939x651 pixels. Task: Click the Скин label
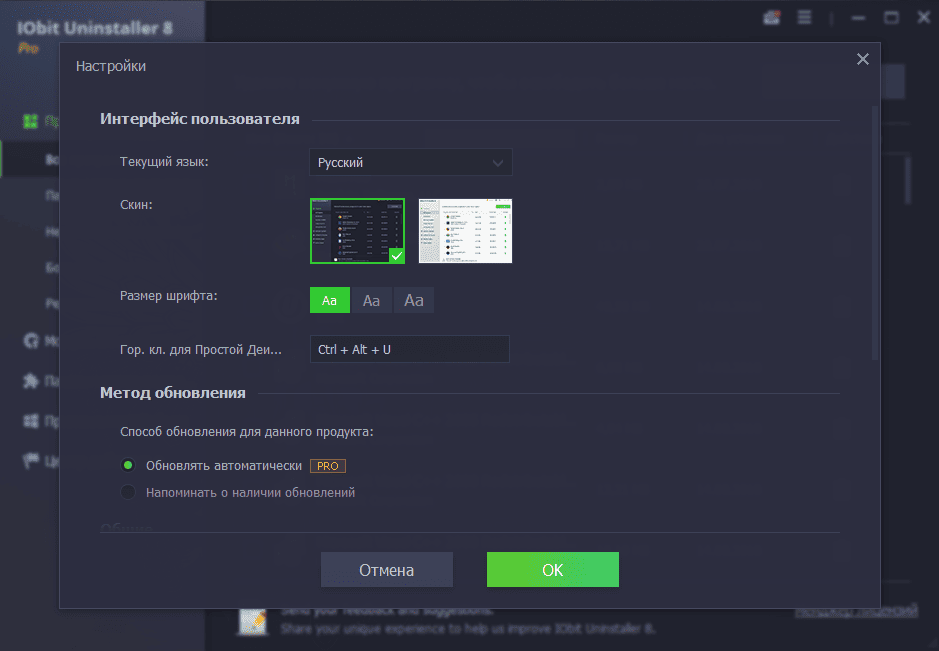click(136, 204)
